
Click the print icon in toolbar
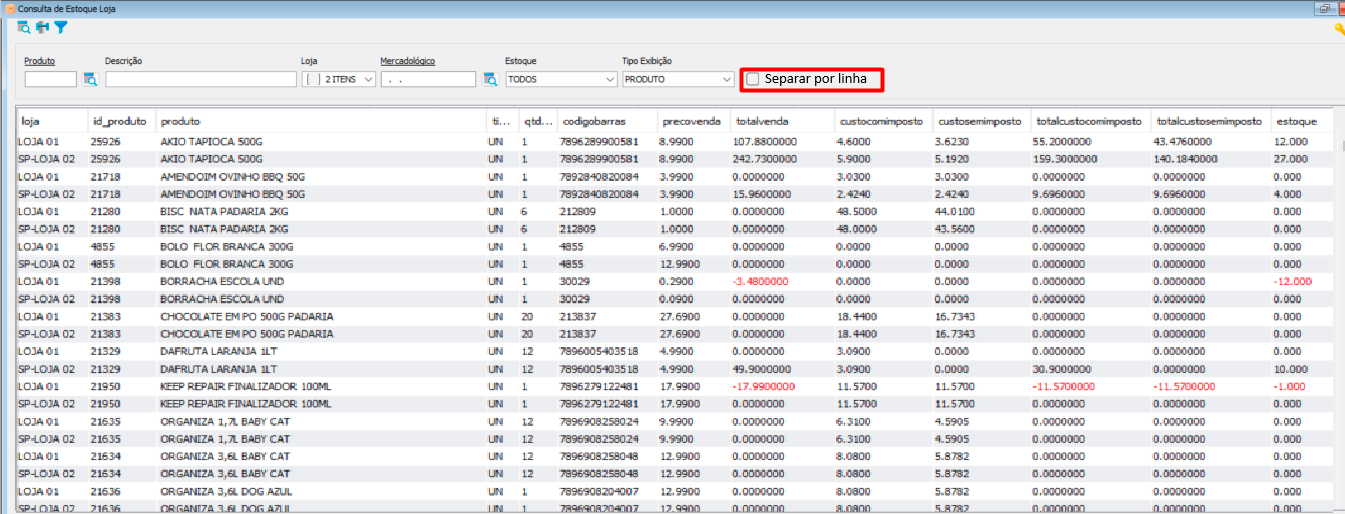(42, 28)
